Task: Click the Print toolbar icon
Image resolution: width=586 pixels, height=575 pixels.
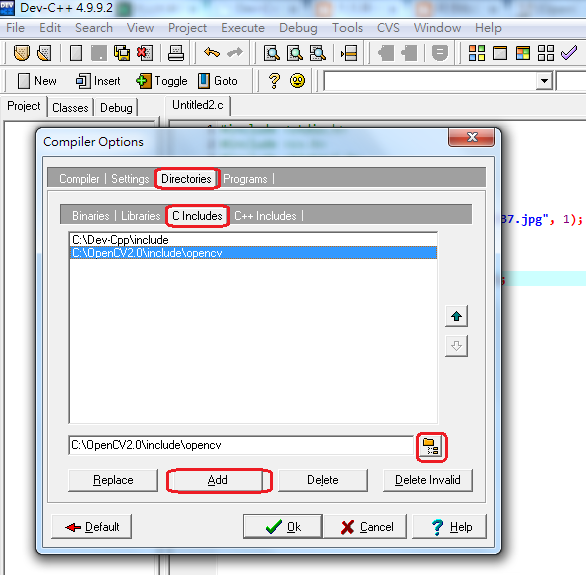Action: 175,53
